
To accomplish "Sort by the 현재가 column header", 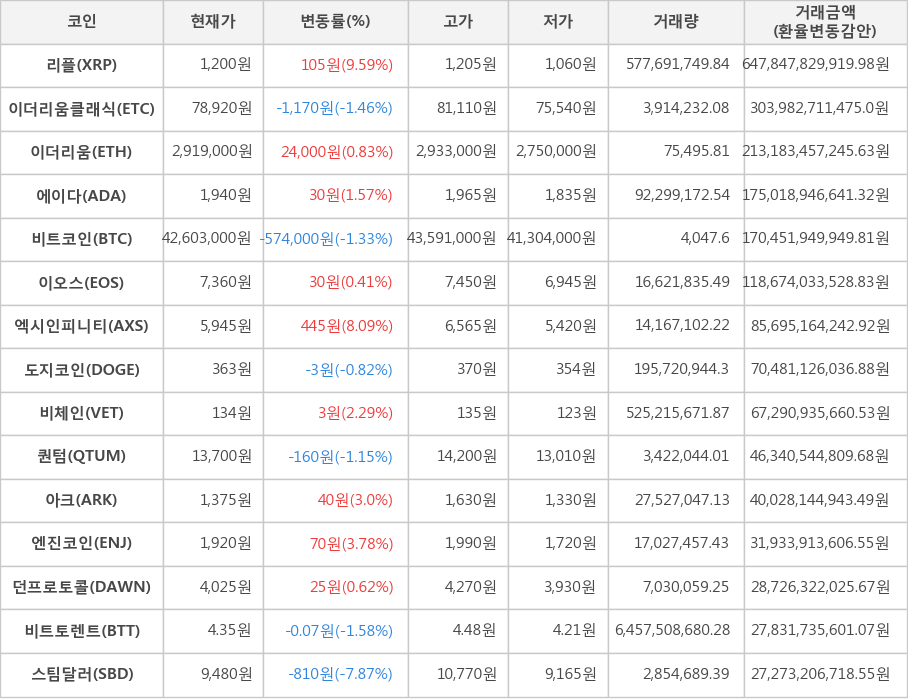I will (213, 22).
